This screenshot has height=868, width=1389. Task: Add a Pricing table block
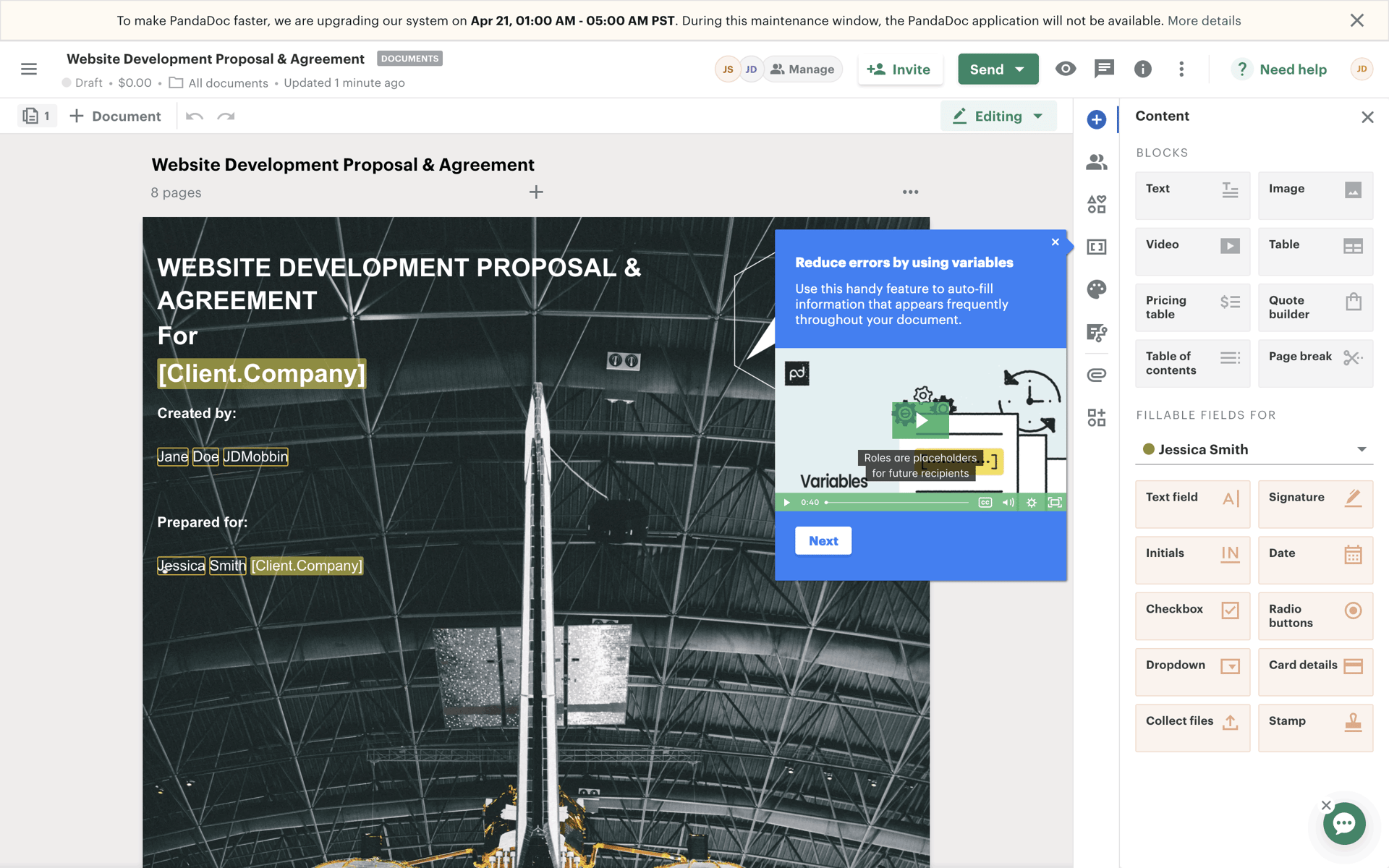pos(1192,307)
